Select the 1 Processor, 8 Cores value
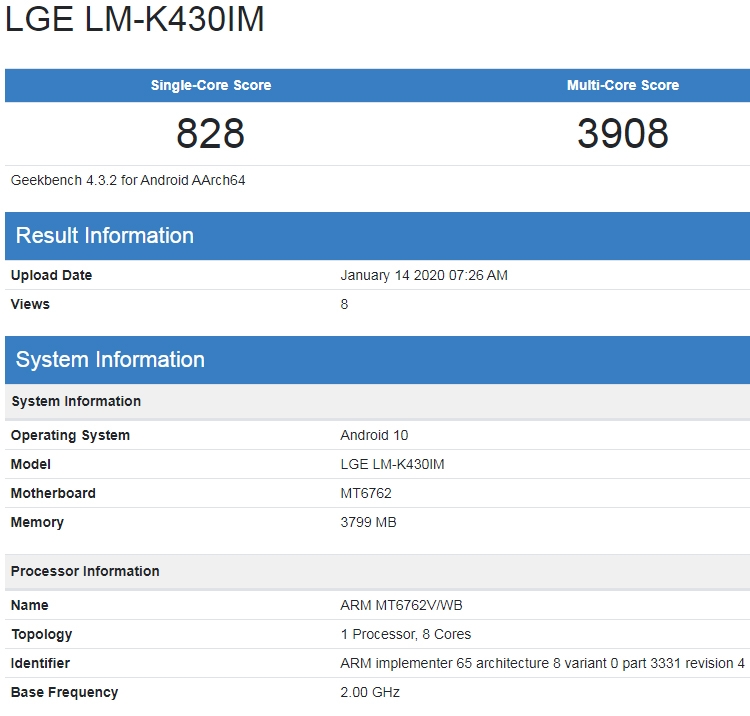This screenshot has width=750, height=716. pyautogui.click(x=406, y=635)
